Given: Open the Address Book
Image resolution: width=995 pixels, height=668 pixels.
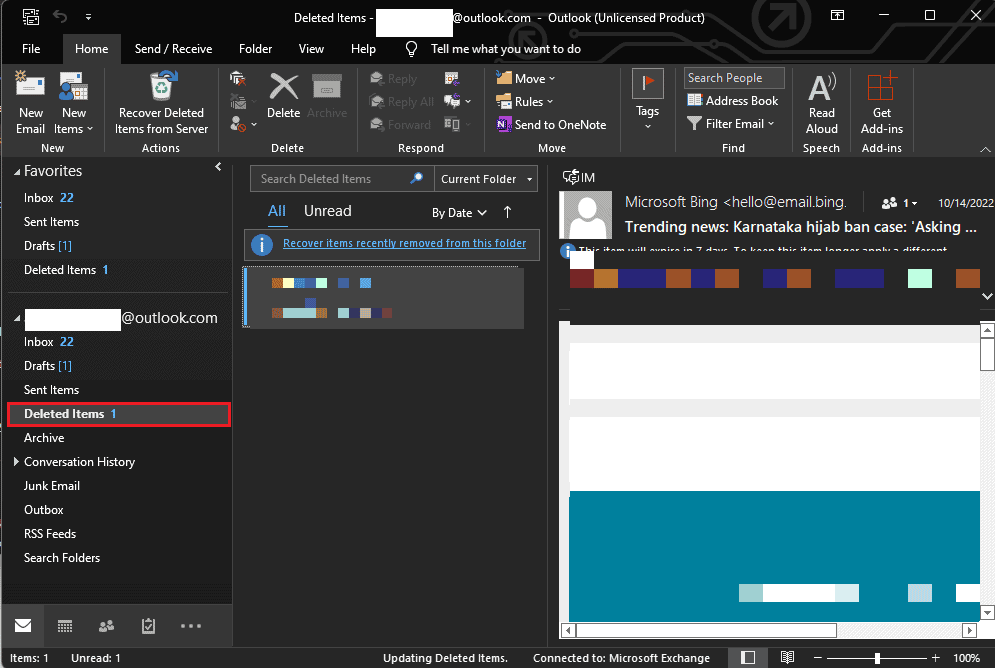Looking at the screenshot, I should (x=733, y=101).
